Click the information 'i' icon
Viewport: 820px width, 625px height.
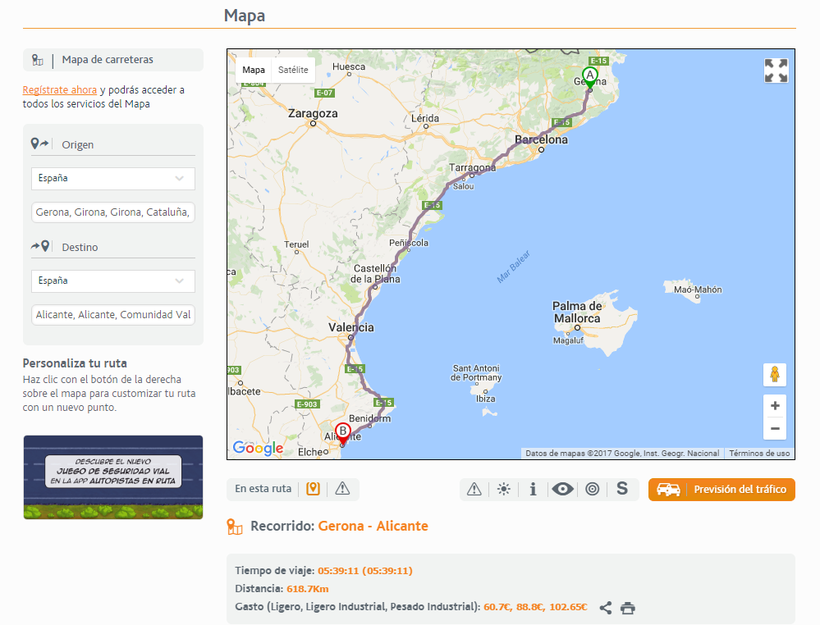click(533, 489)
